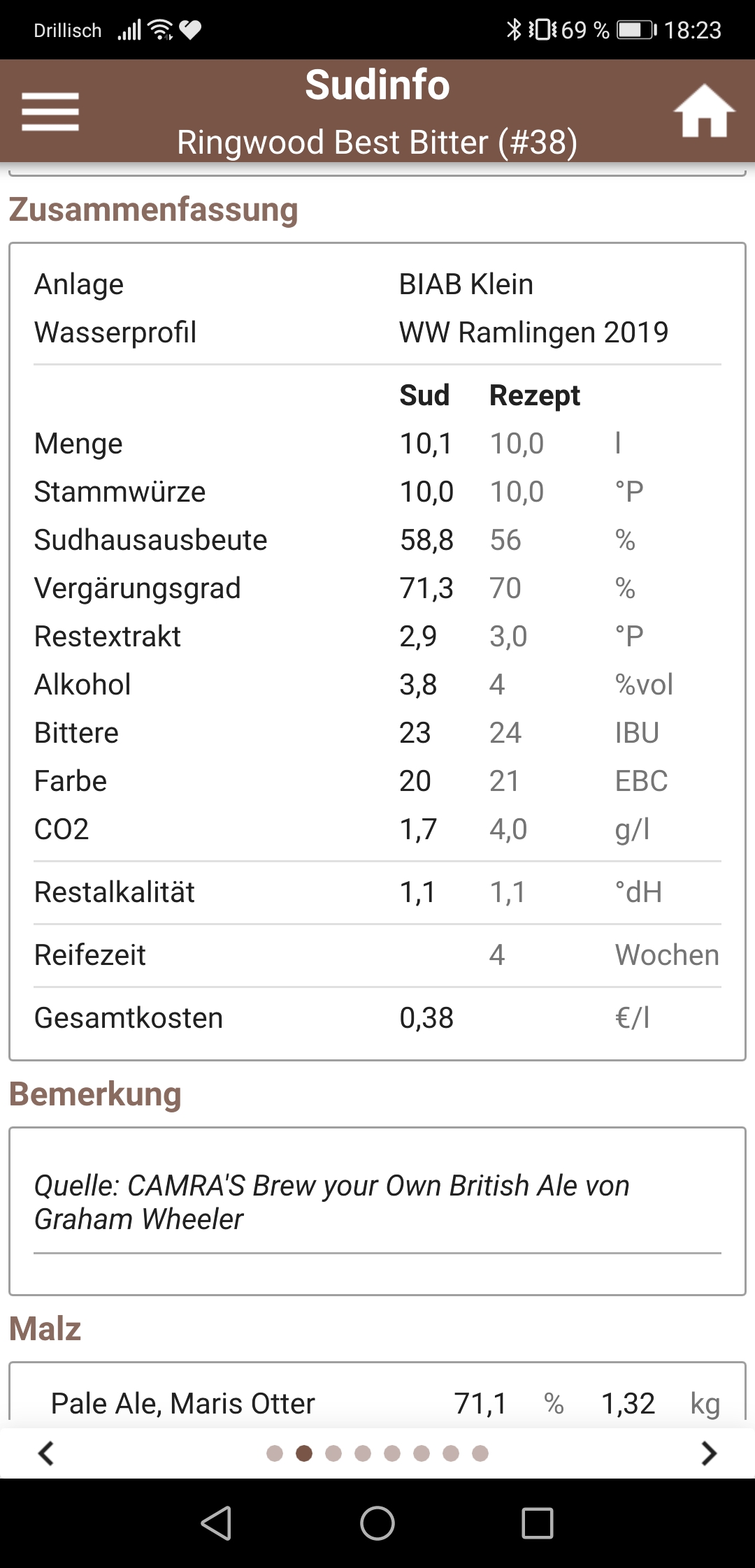Tap the Quelle remark text about CAMRA
The width and height of the screenshot is (755, 1568).
pyautogui.click(x=332, y=1202)
